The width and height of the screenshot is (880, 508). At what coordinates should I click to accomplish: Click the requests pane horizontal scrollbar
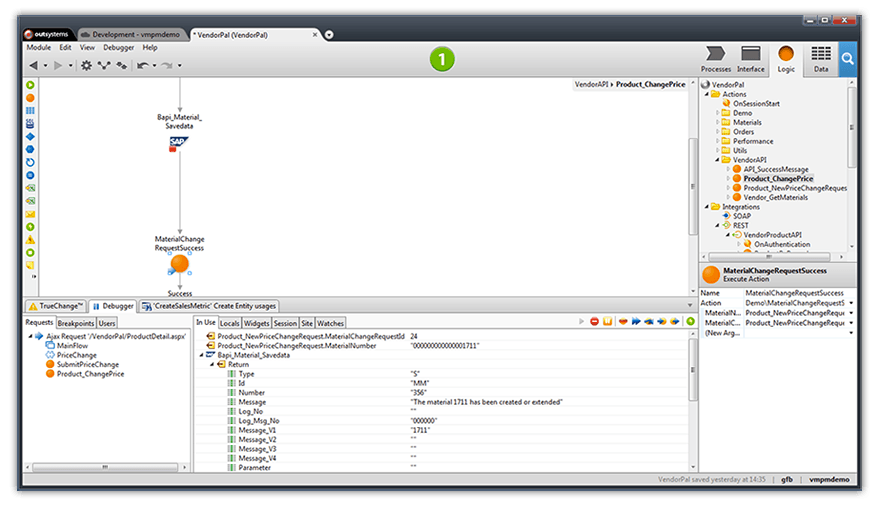(105, 467)
